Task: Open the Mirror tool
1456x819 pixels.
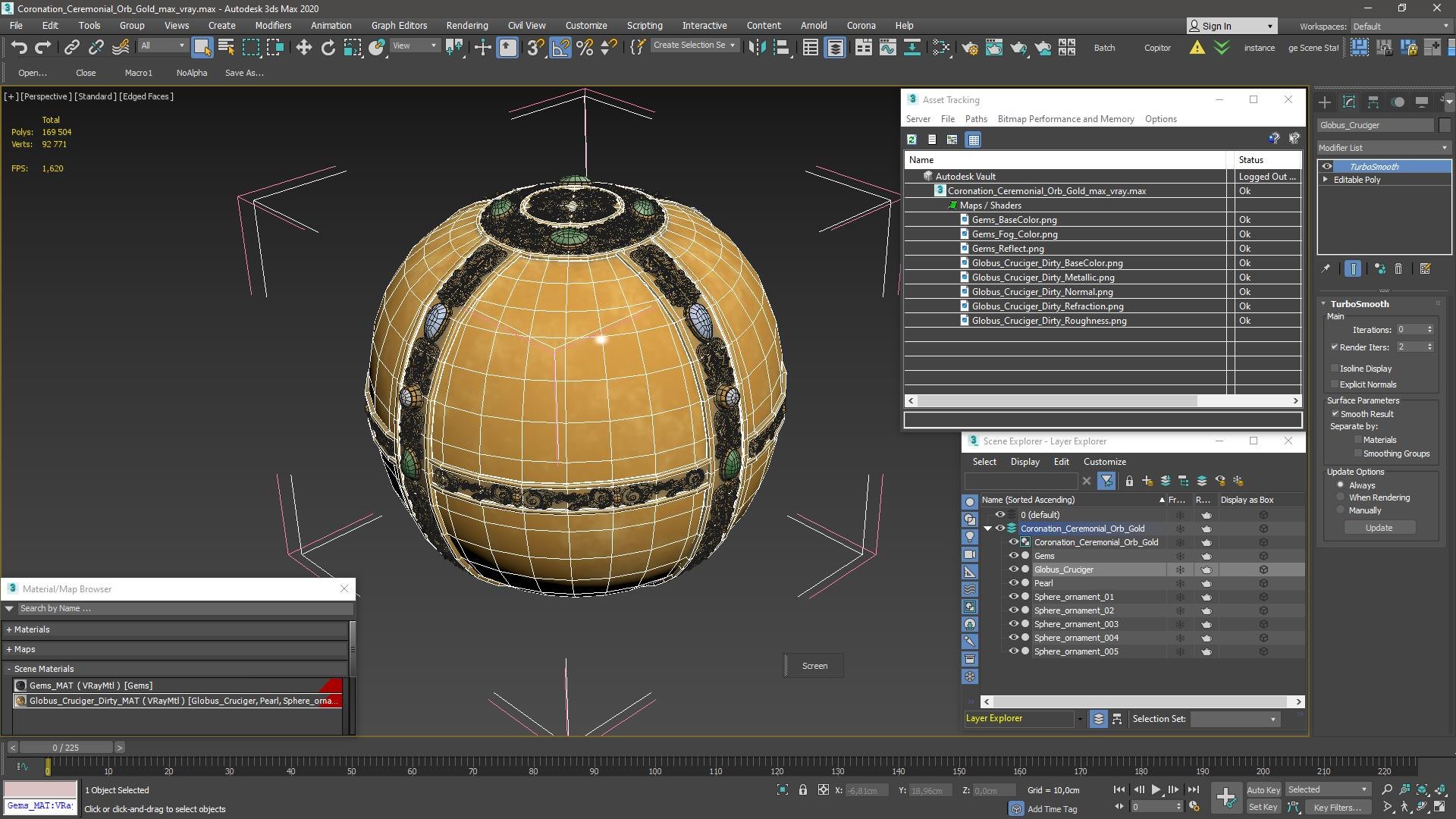Action: (x=756, y=48)
